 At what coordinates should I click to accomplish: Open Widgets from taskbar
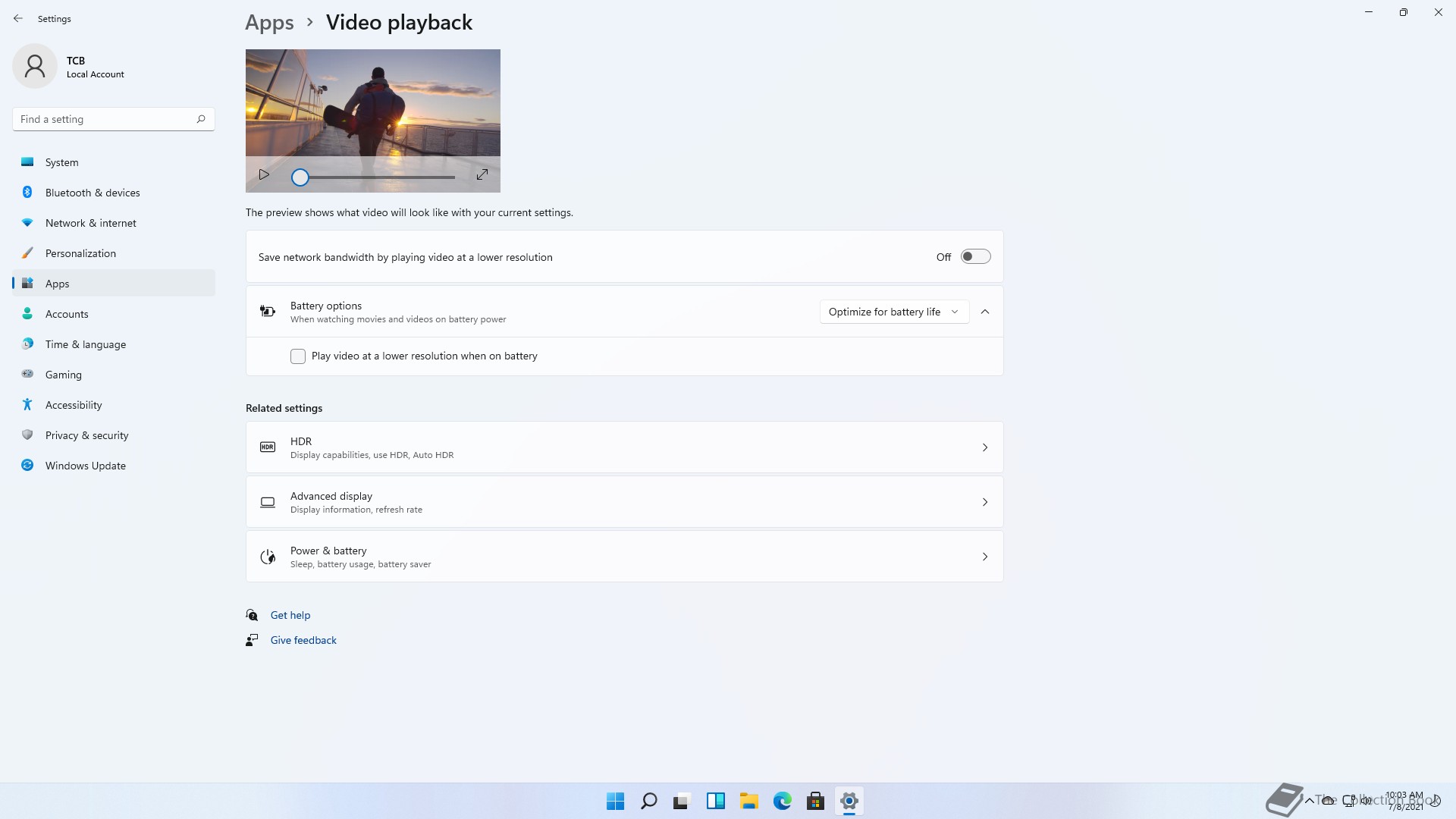coord(715,801)
